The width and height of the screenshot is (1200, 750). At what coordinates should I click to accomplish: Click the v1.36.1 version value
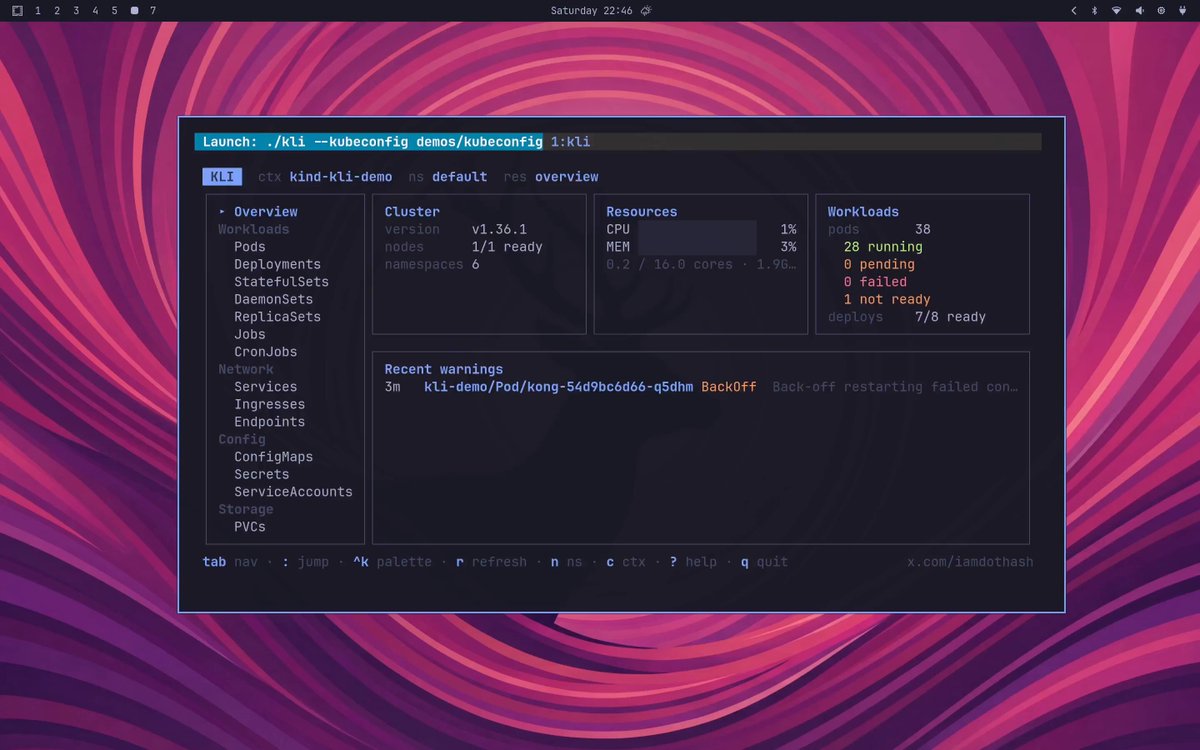pos(500,229)
